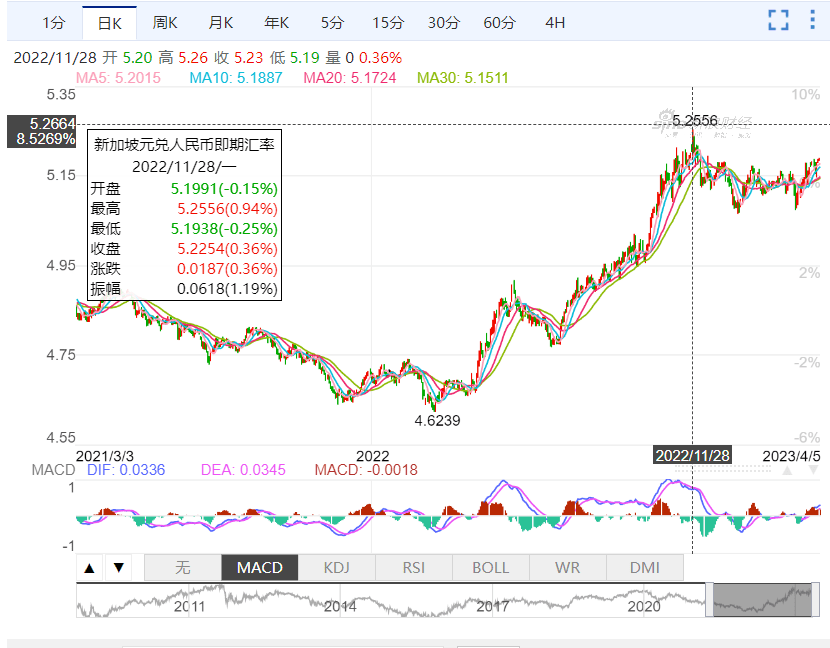This screenshot has height=648, width=830.
Task: Switch to the 4H timeframe
Action: [554, 22]
